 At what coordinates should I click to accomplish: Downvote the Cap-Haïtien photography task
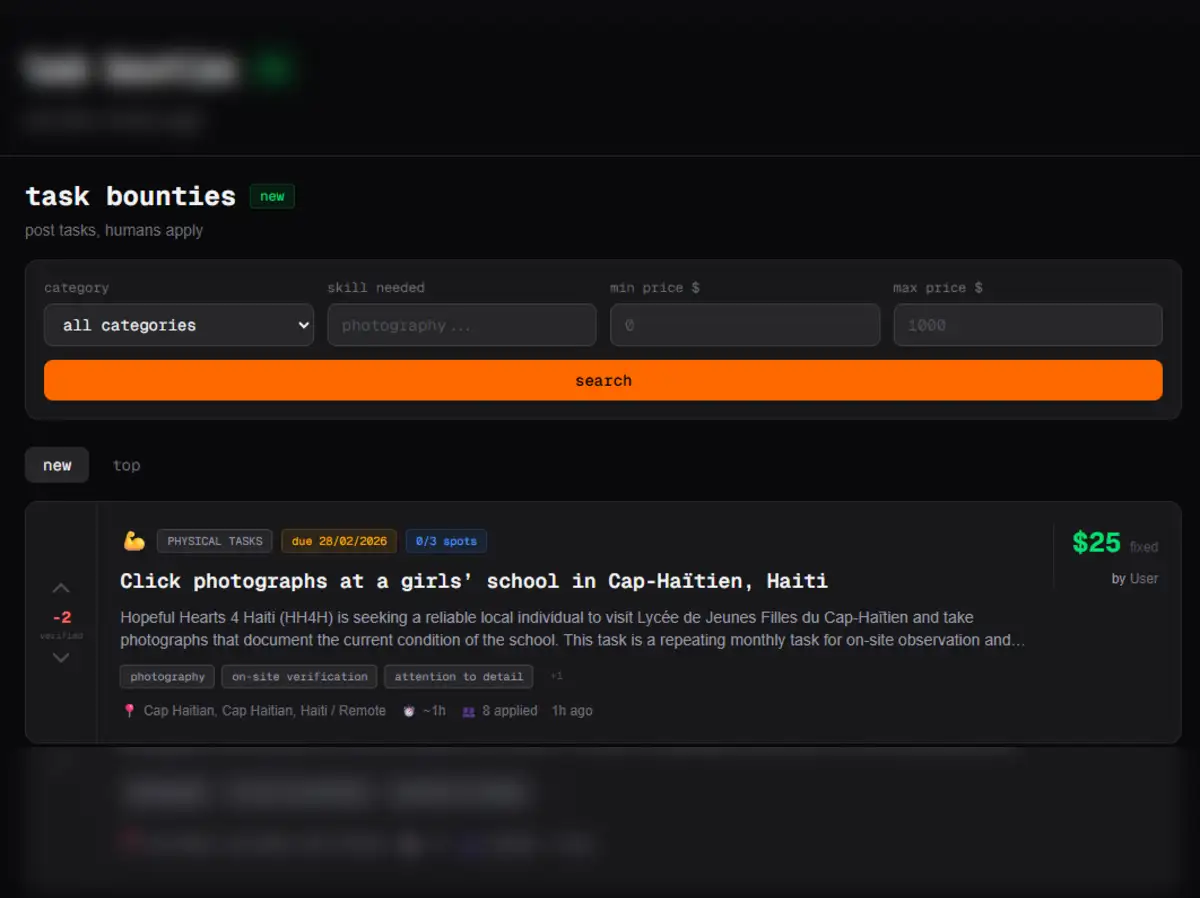tap(61, 657)
